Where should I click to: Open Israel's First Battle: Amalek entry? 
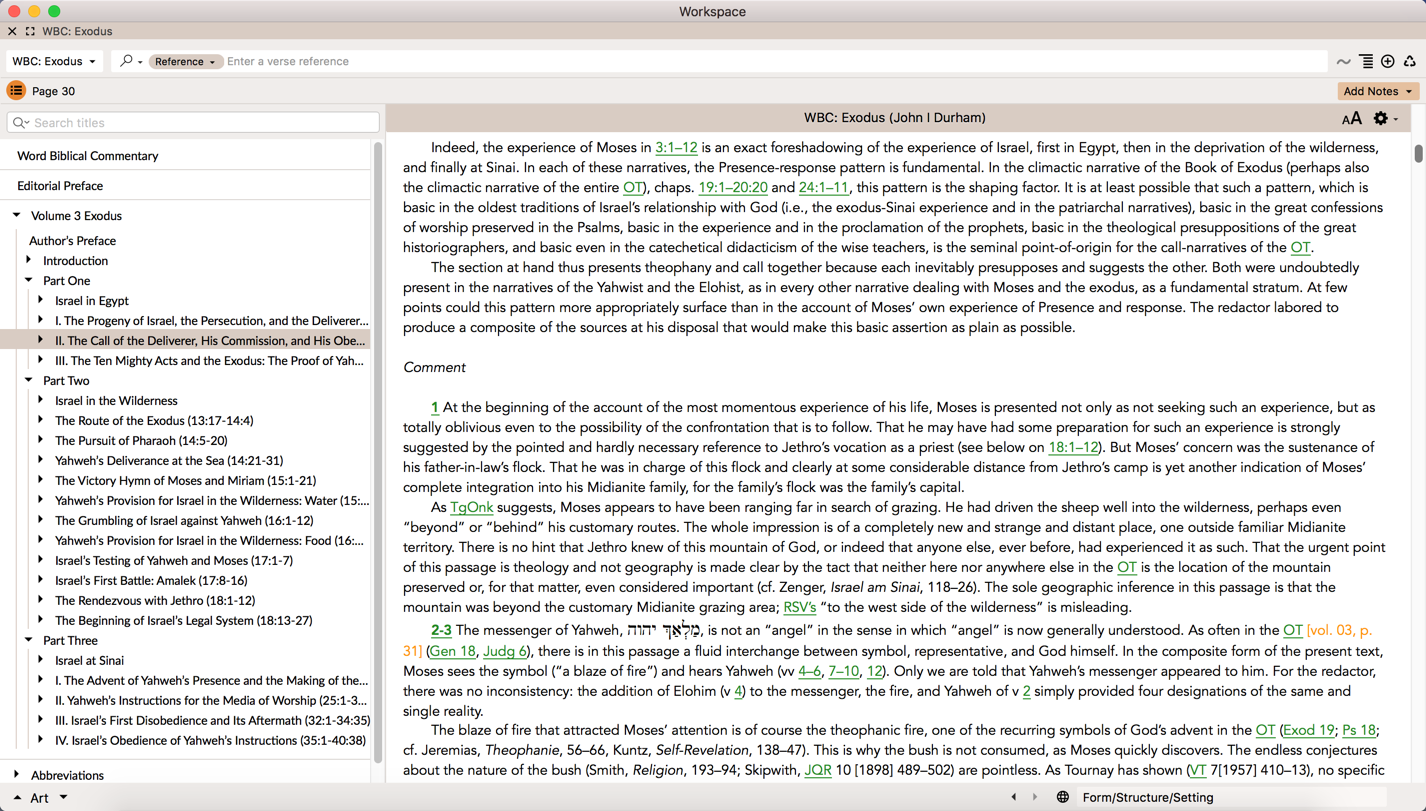click(x=151, y=581)
